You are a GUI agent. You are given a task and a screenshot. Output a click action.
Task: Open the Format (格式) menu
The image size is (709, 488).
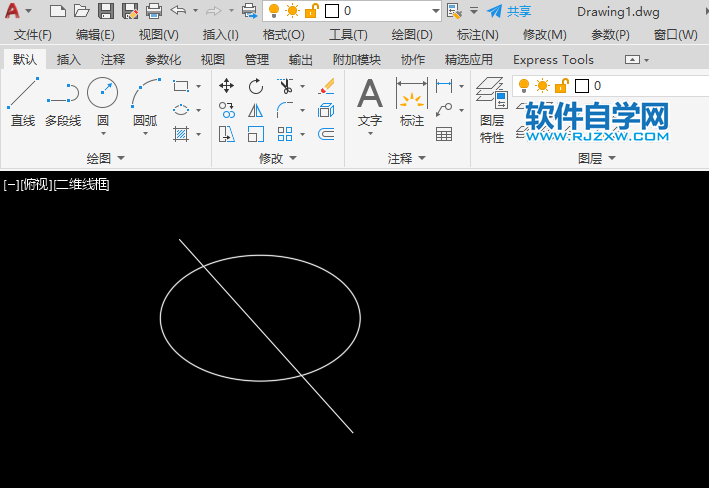pos(283,34)
